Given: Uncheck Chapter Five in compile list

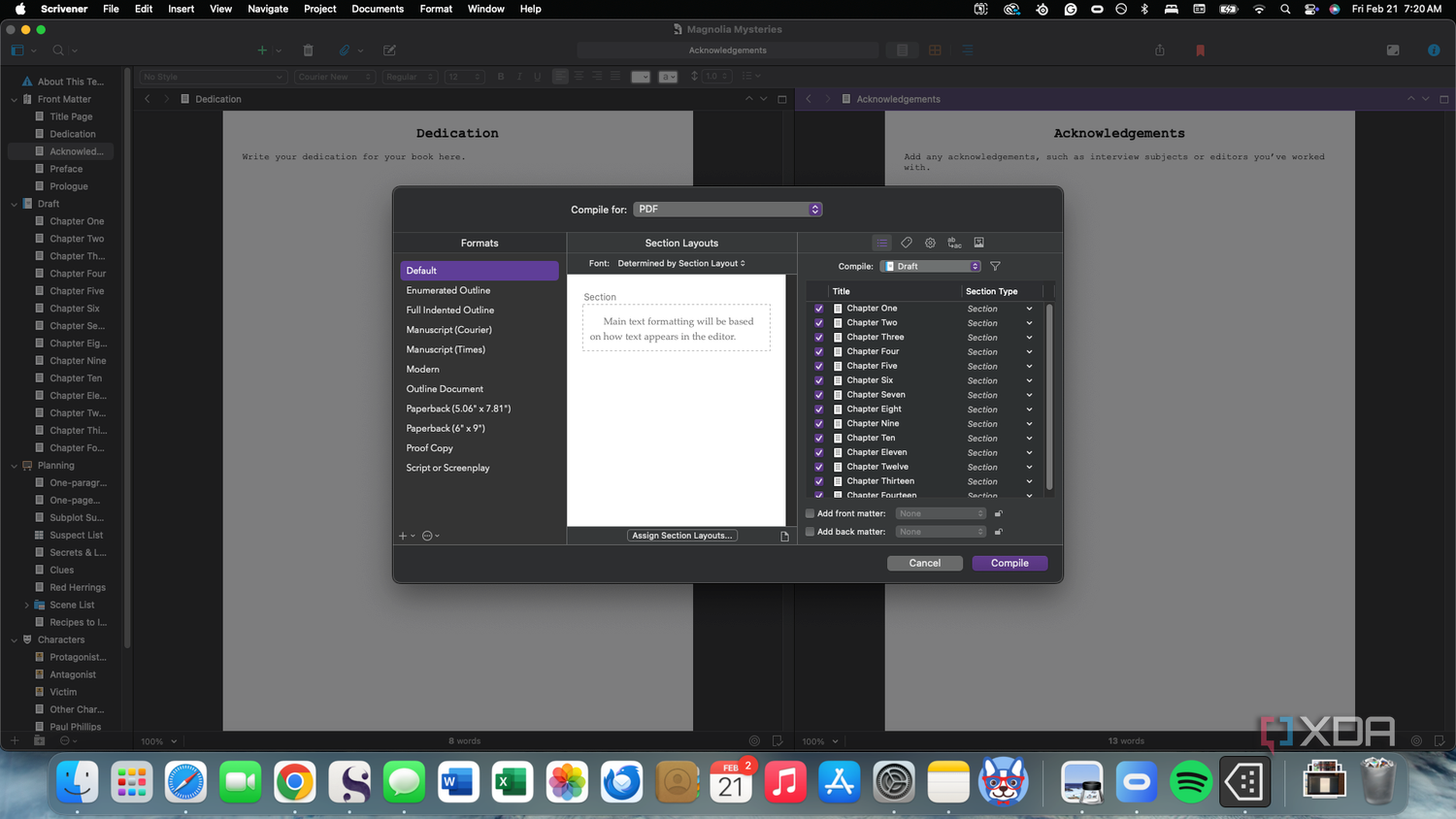Looking at the screenshot, I should 819,366.
